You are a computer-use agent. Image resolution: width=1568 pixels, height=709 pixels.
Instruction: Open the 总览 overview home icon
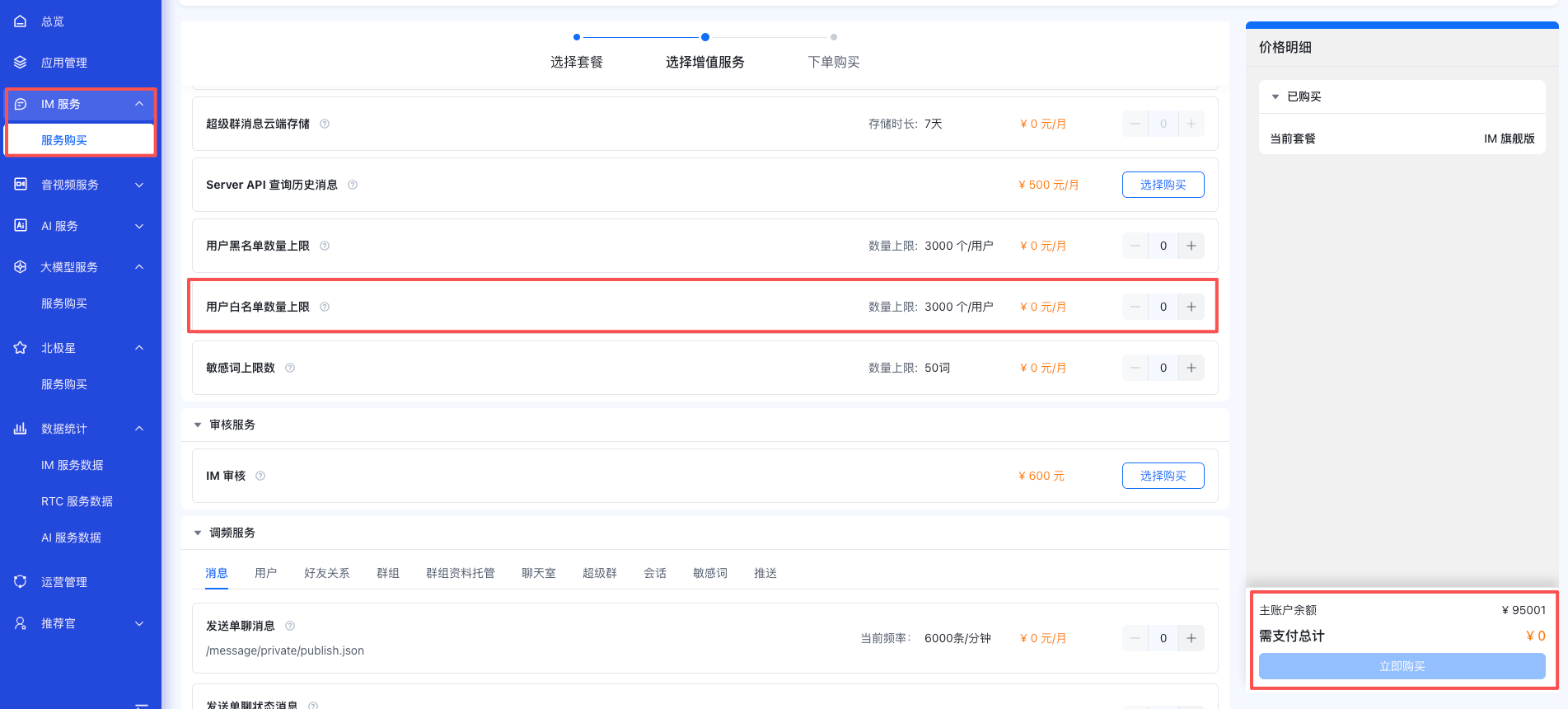[x=21, y=21]
